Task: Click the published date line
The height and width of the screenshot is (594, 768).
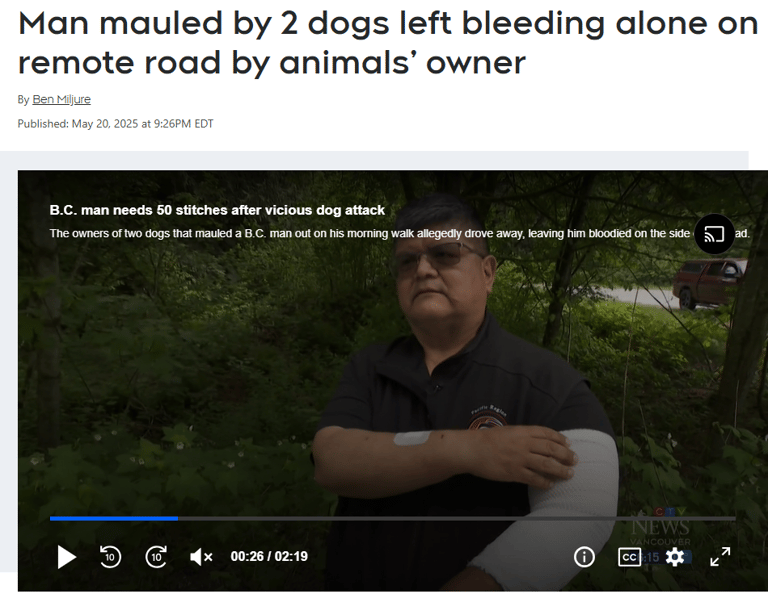Action: [x=116, y=124]
